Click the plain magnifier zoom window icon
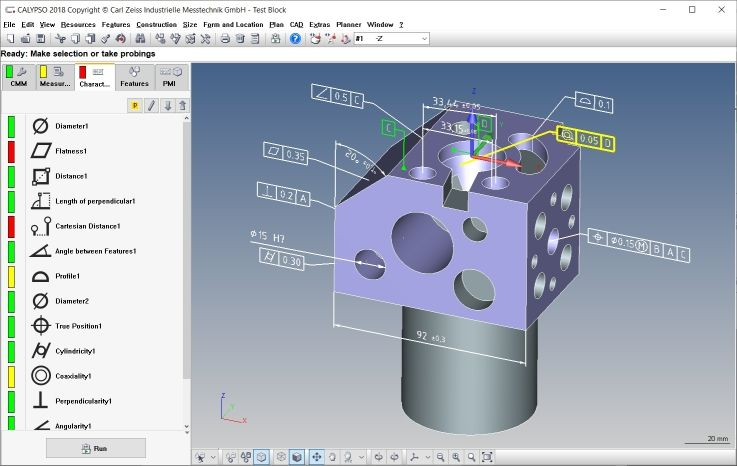 (x=471, y=457)
